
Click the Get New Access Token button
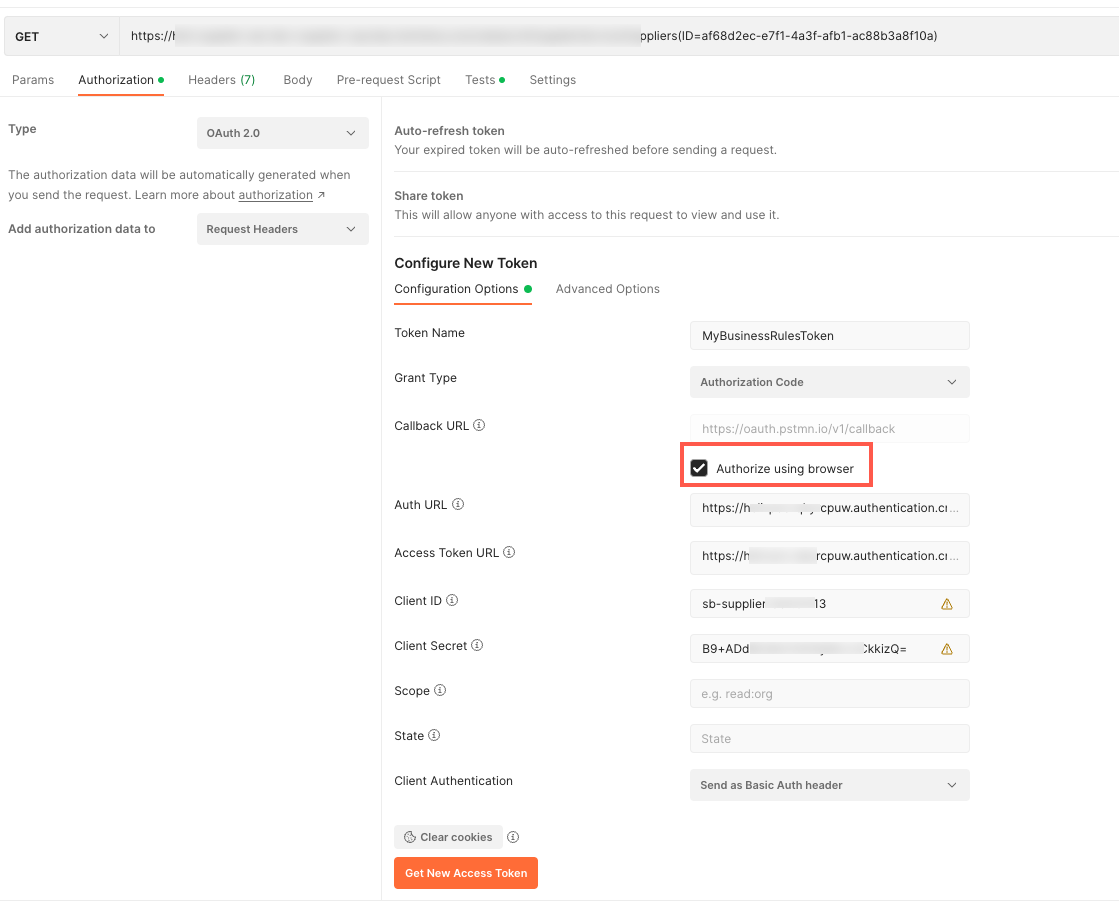click(x=465, y=872)
